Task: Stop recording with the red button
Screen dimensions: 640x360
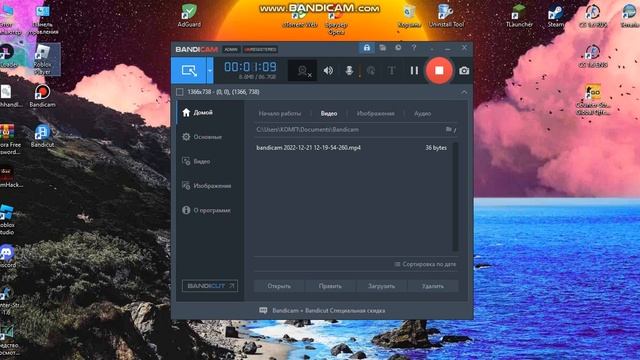Action: pos(439,71)
